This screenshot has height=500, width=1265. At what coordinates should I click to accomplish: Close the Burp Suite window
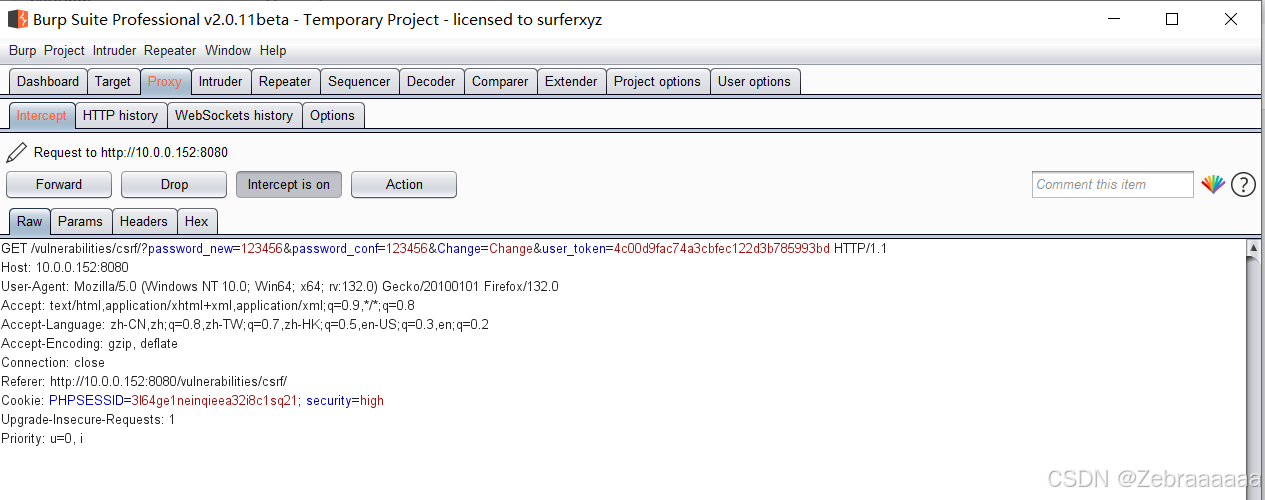(1231, 19)
